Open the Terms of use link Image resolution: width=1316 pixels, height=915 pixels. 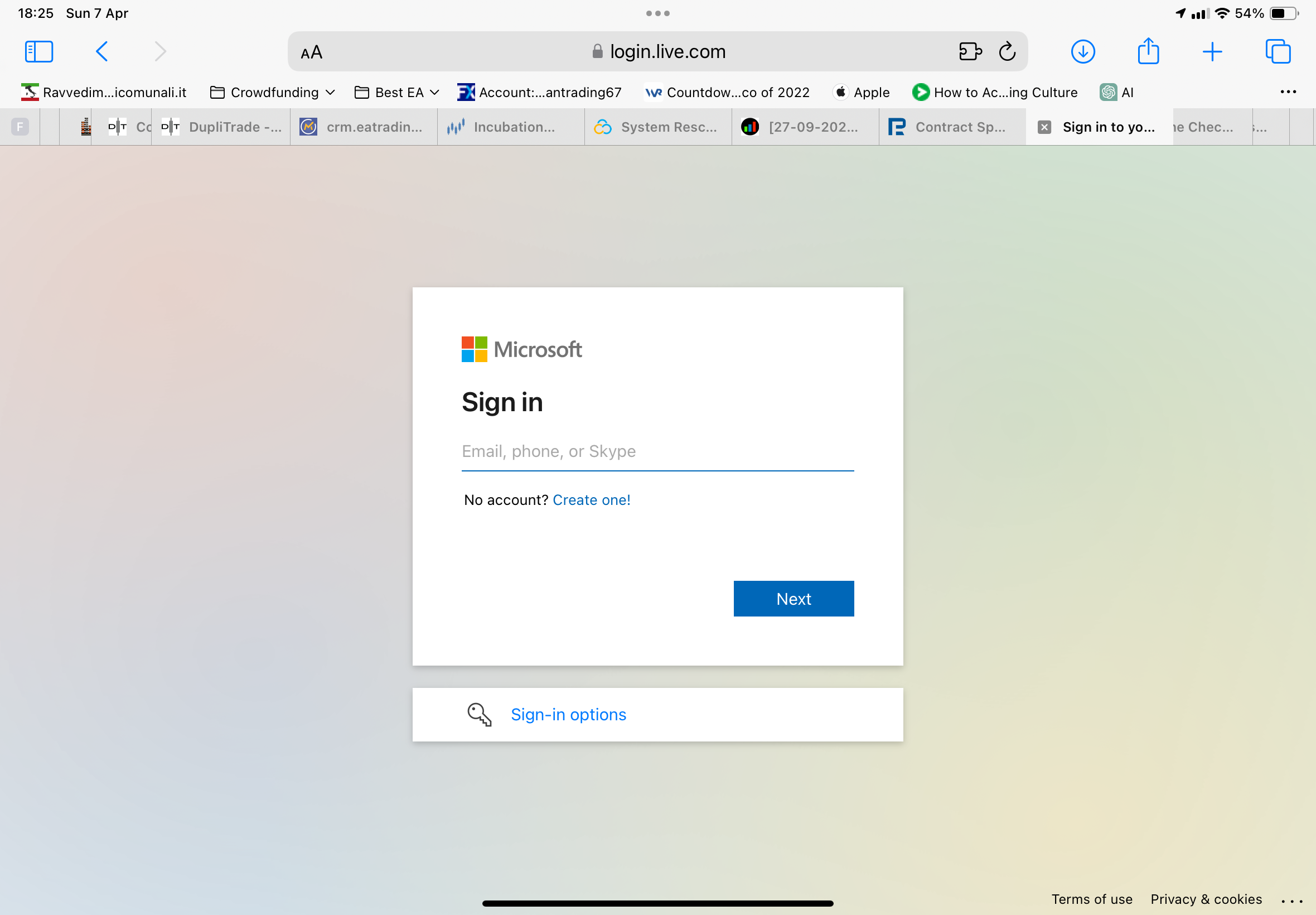[1091, 899]
